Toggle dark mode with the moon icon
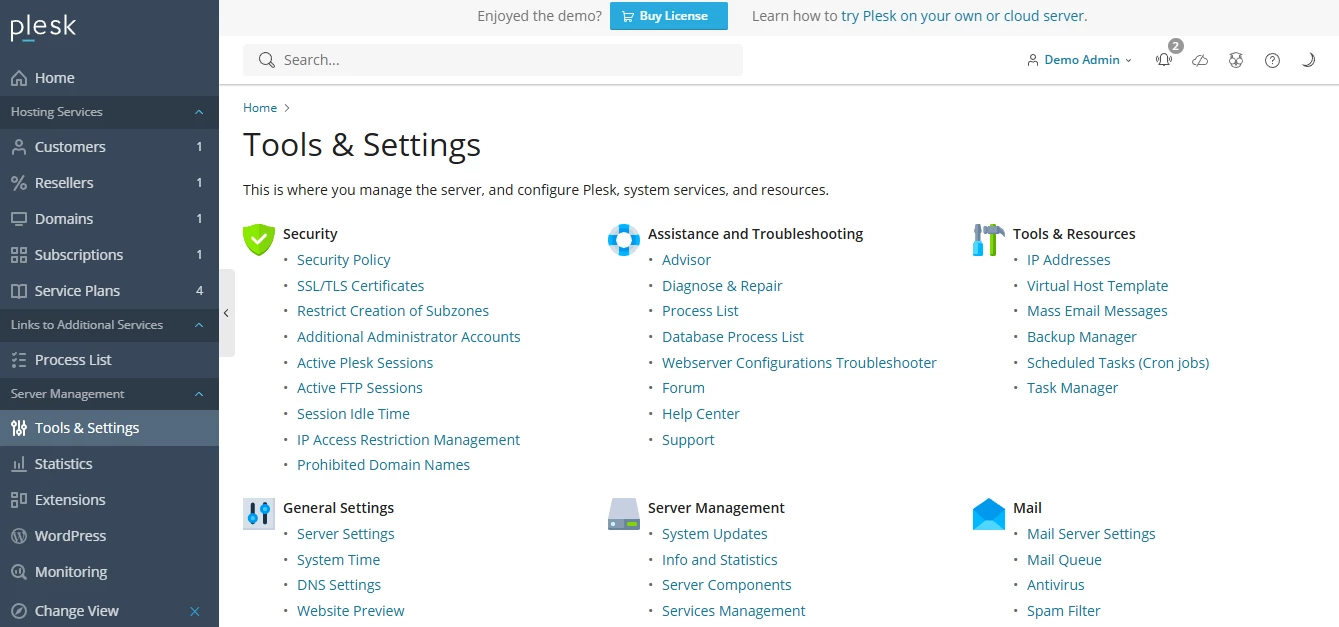 click(x=1308, y=60)
